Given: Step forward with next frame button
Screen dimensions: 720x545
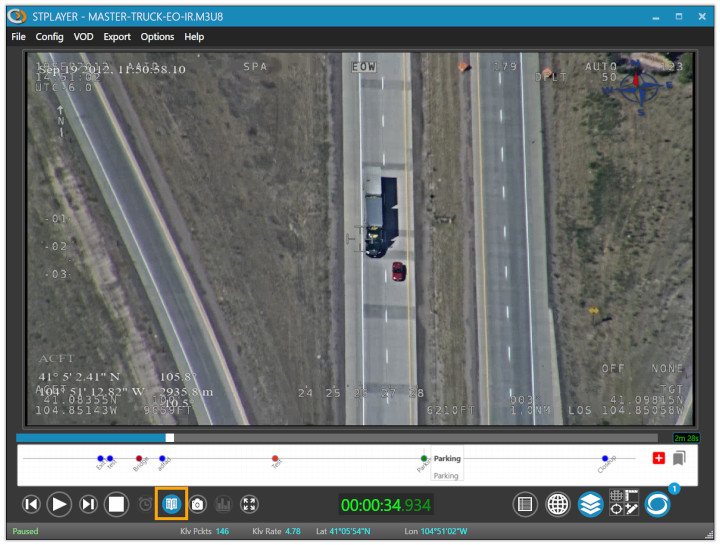Looking at the screenshot, I should click(x=88, y=505).
